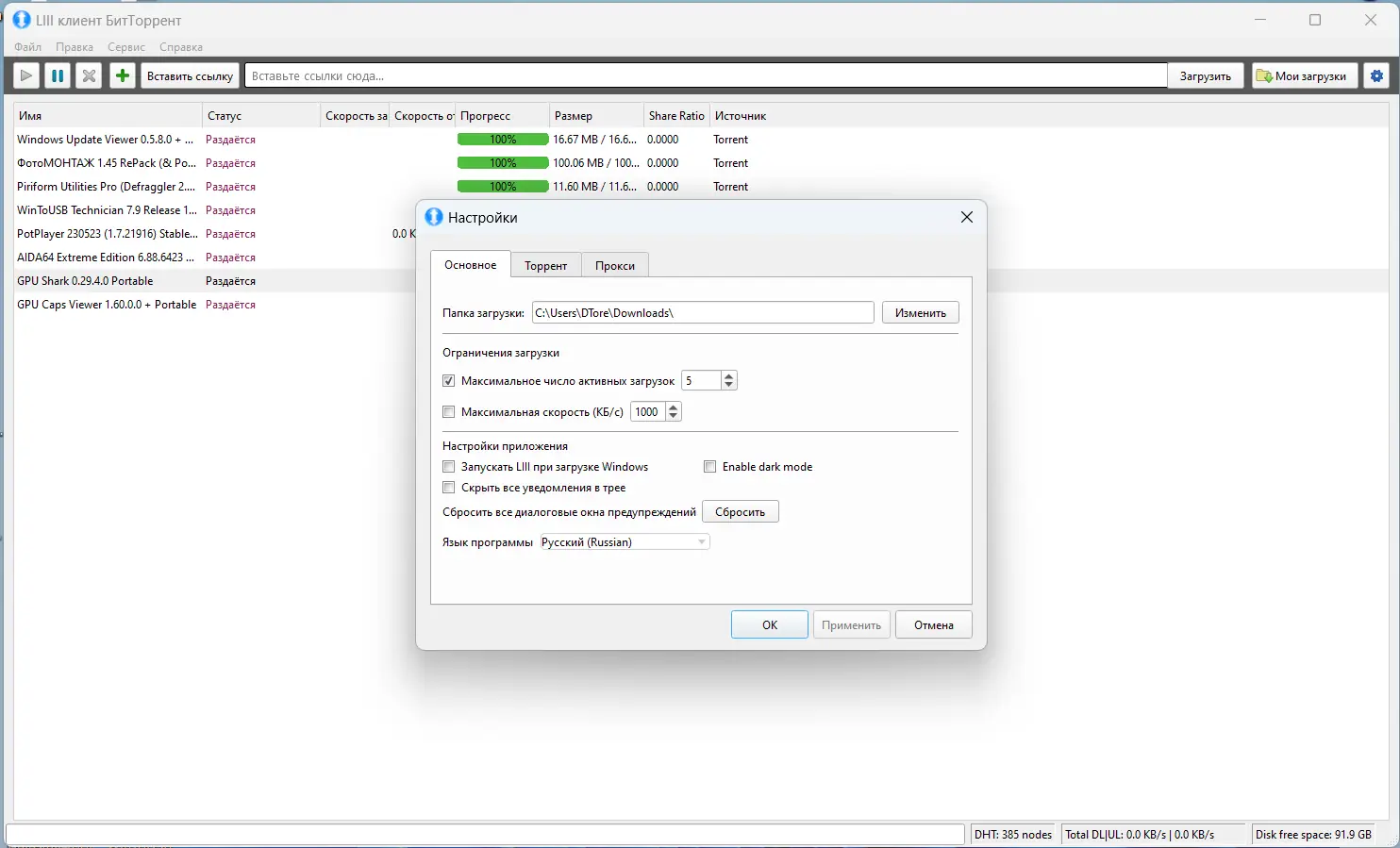Open the Справка menu

pyautogui.click(x=181, y=47)
